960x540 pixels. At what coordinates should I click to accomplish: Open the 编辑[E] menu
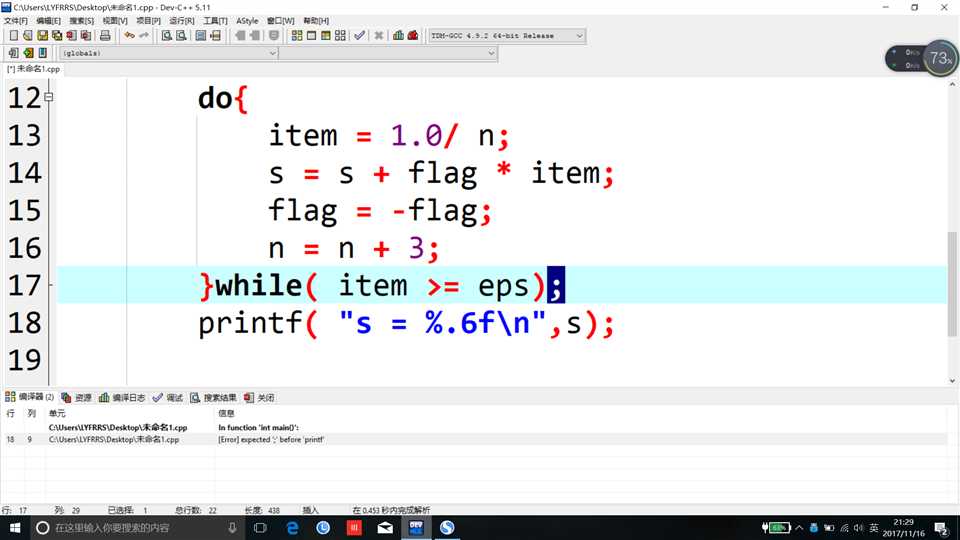(x=48, y=21)
